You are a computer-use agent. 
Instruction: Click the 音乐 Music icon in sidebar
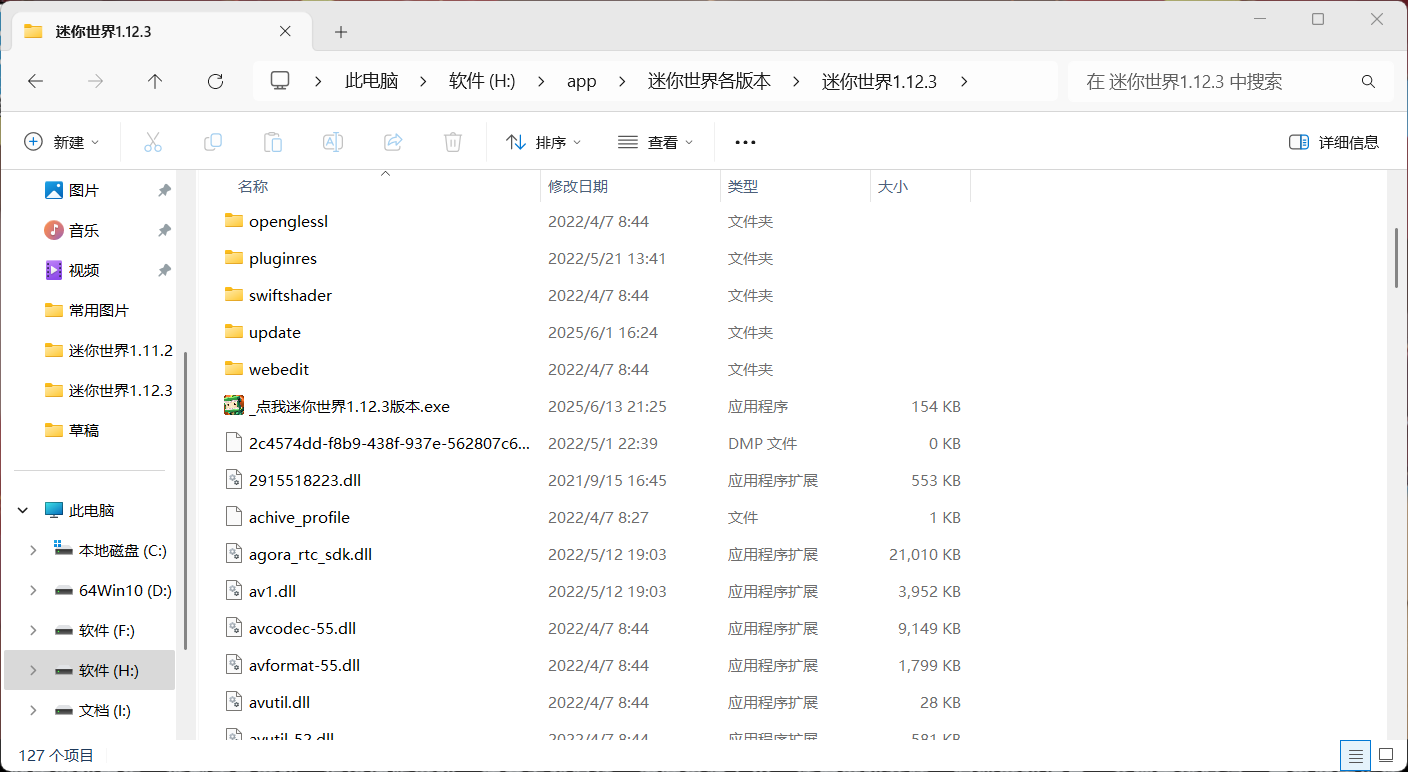(x=54, y=230)
